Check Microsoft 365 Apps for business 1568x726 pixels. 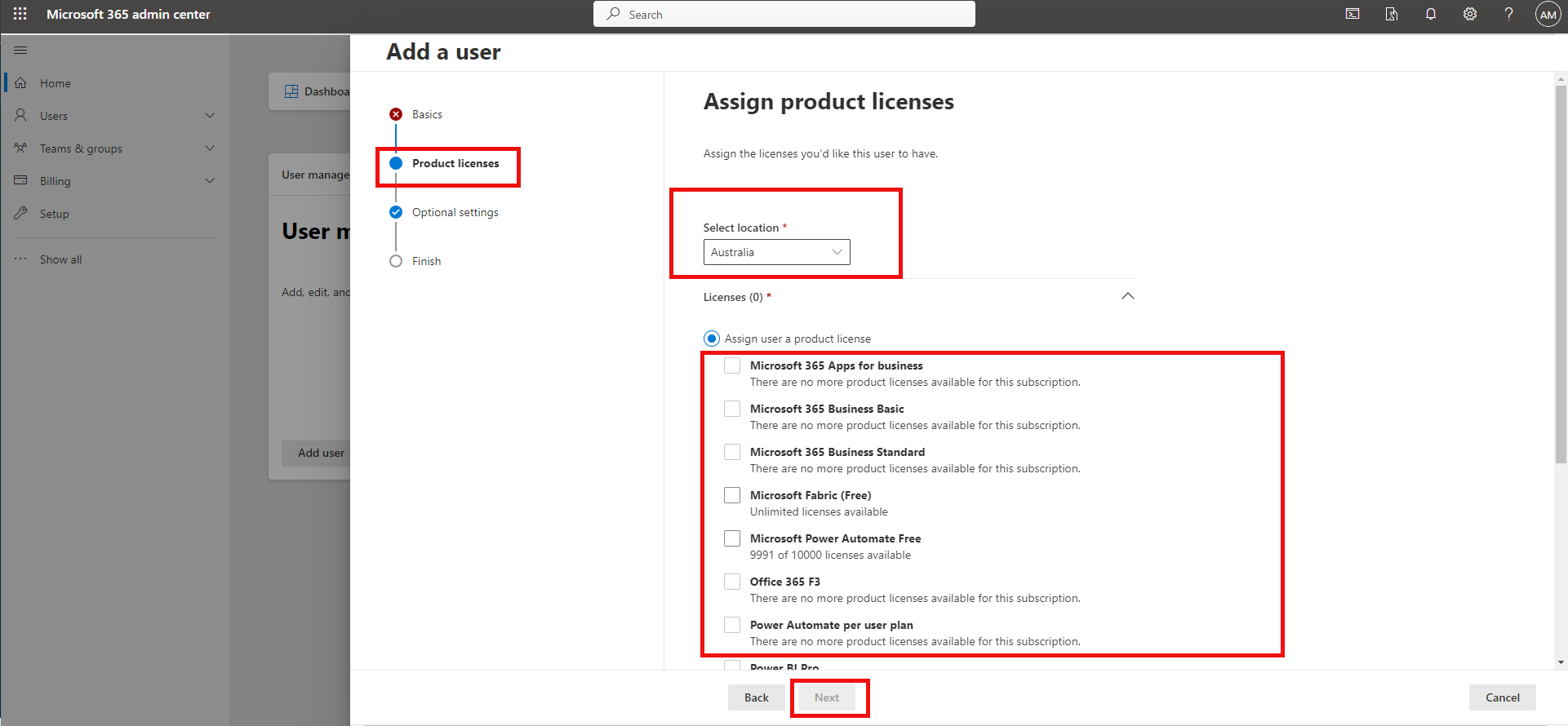point(732,365)
